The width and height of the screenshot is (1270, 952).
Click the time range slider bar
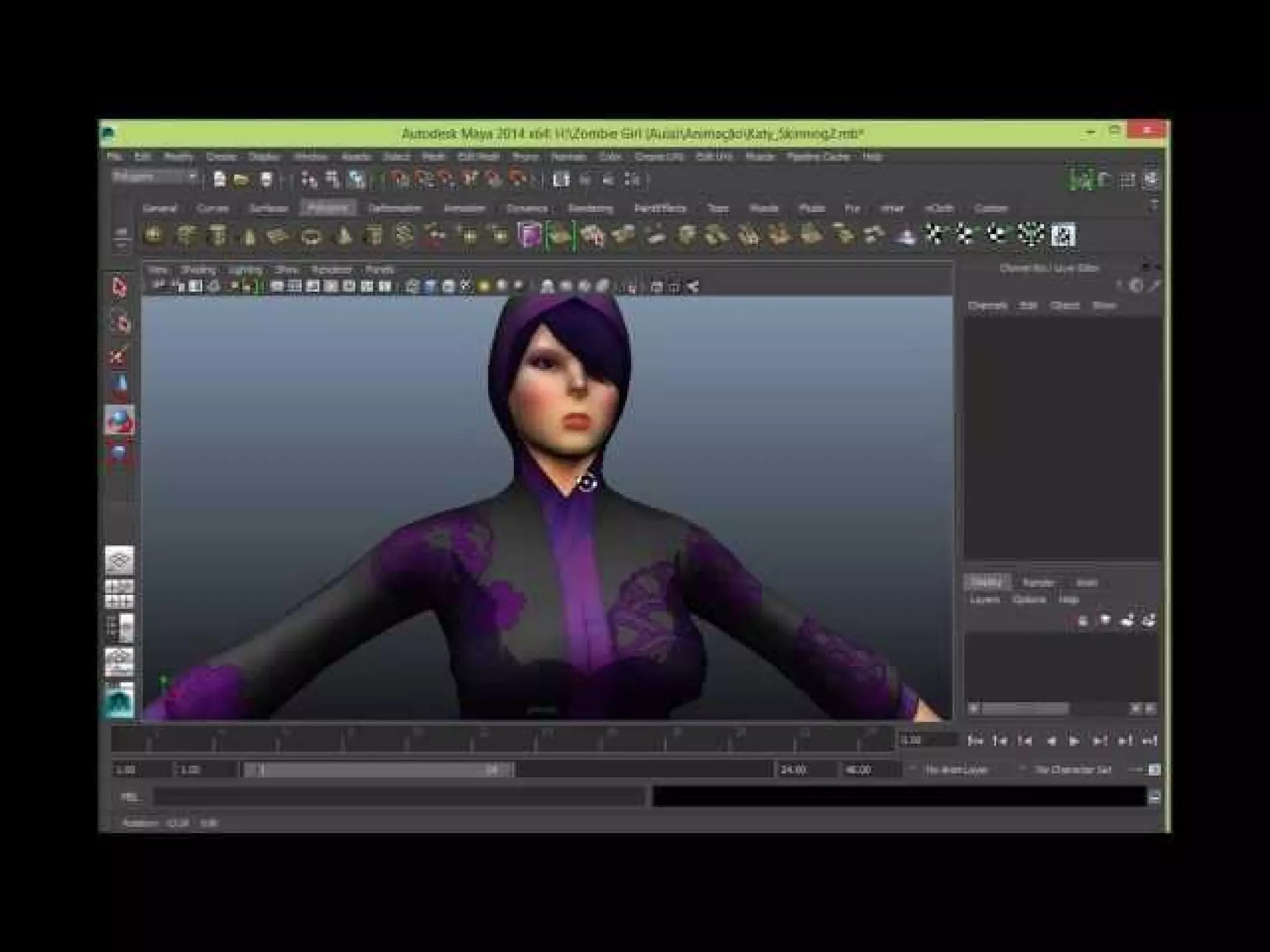377,769
